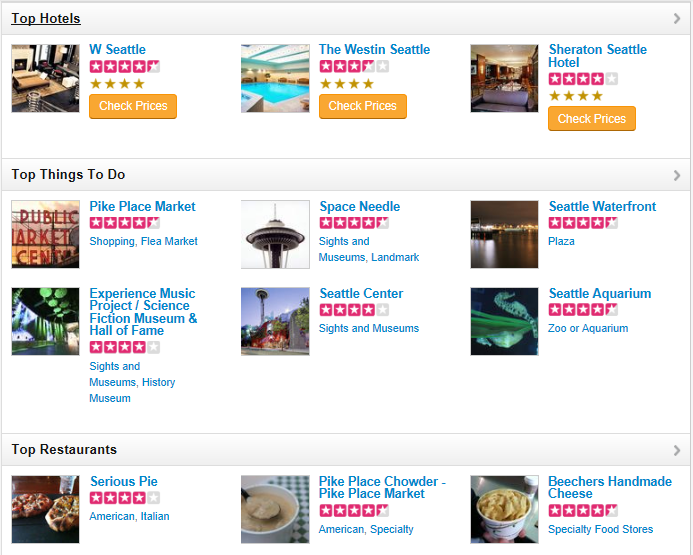Click the Beechers Handmade Cheese thumbnail
The height and width of the screenshot is (555, 693).
point(504,509)
